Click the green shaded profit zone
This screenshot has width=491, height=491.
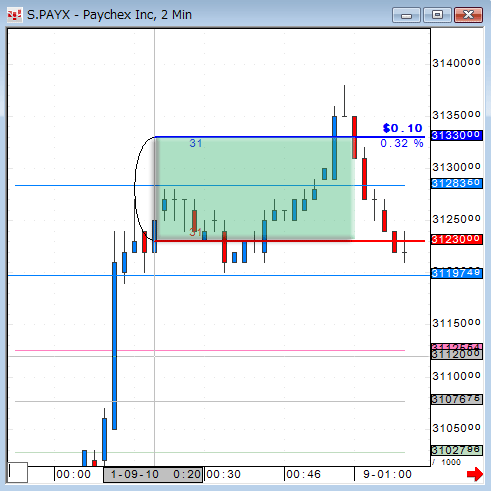click(x=254, y=189)
